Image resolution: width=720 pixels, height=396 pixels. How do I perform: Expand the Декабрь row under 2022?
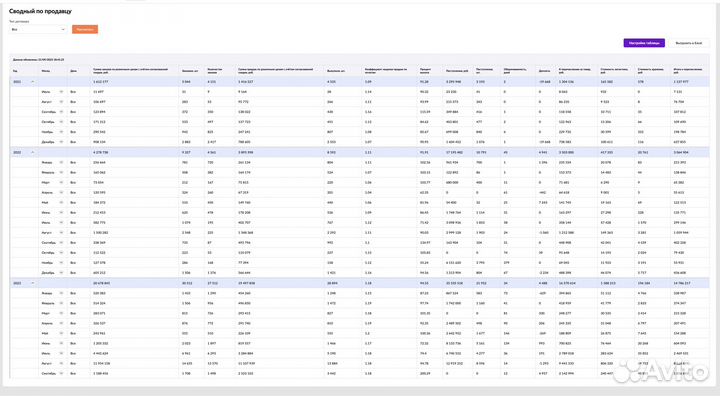(x=61, y=273)
